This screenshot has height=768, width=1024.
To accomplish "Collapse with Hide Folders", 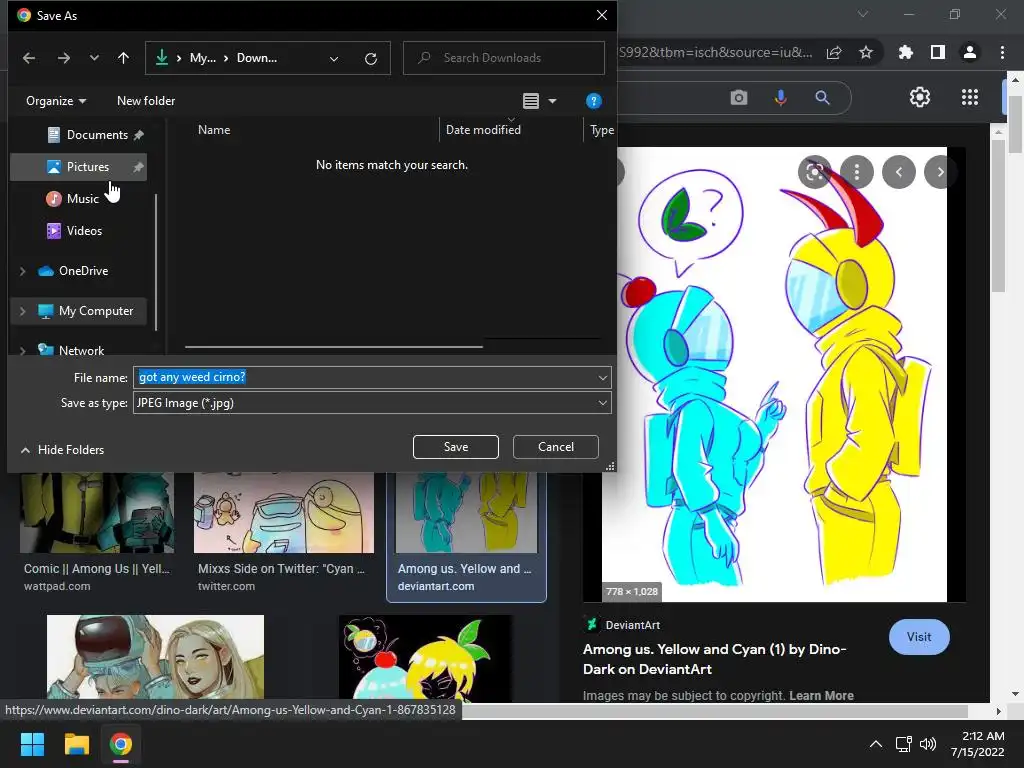I will 62,450.
